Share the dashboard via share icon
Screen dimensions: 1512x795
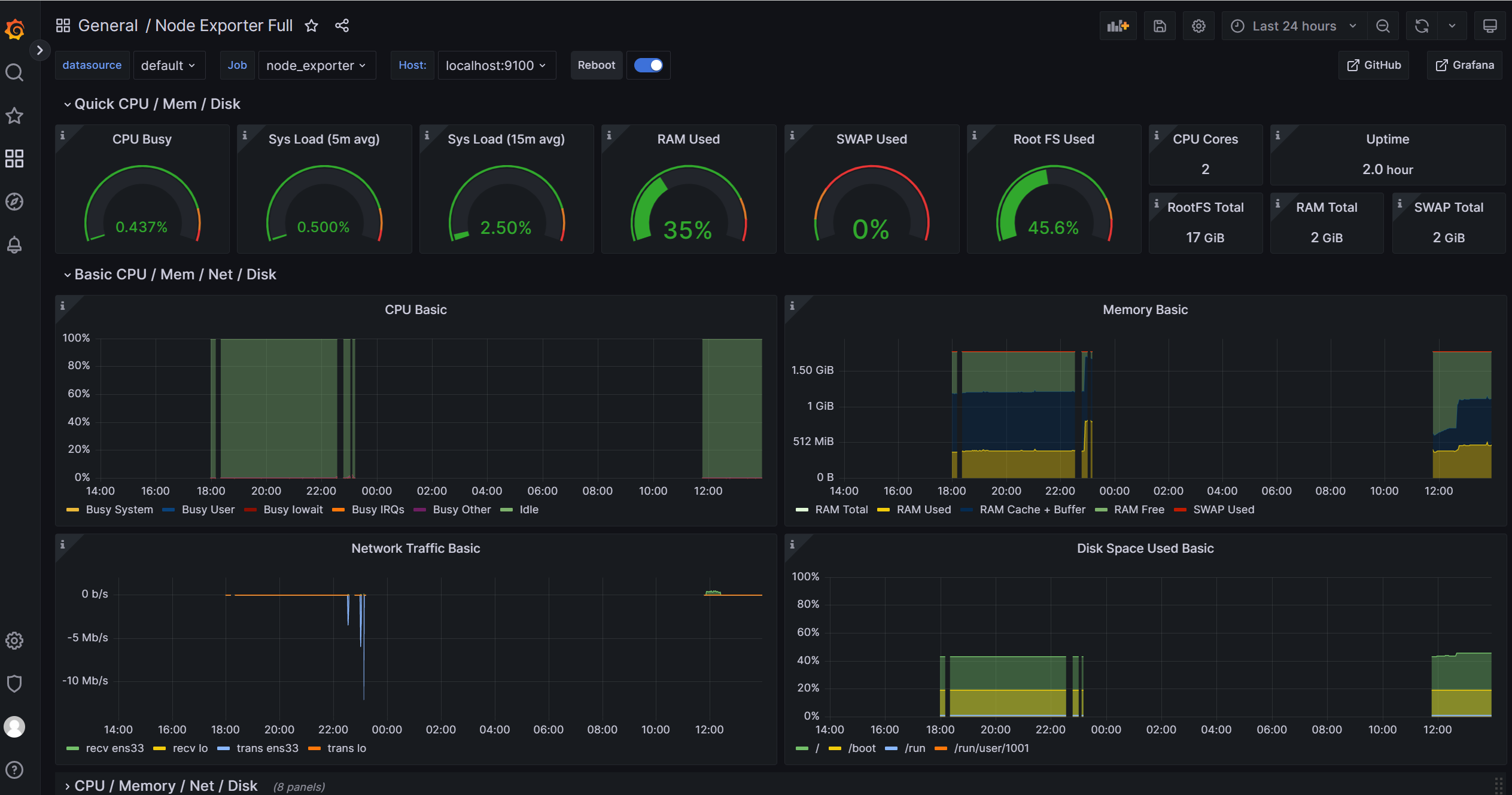pos(342,26)
